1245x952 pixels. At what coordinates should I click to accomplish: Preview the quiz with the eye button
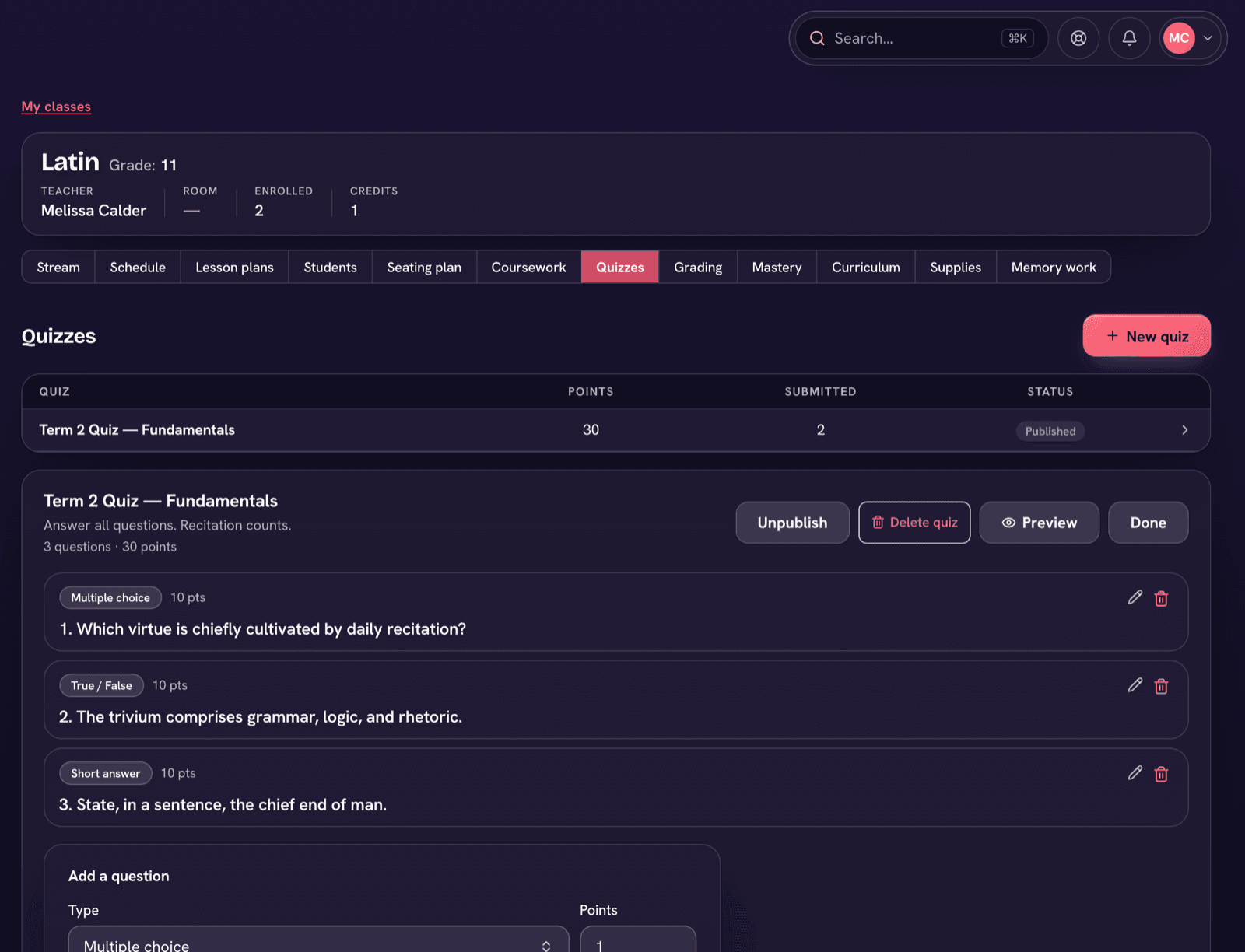click(1039, 523)
